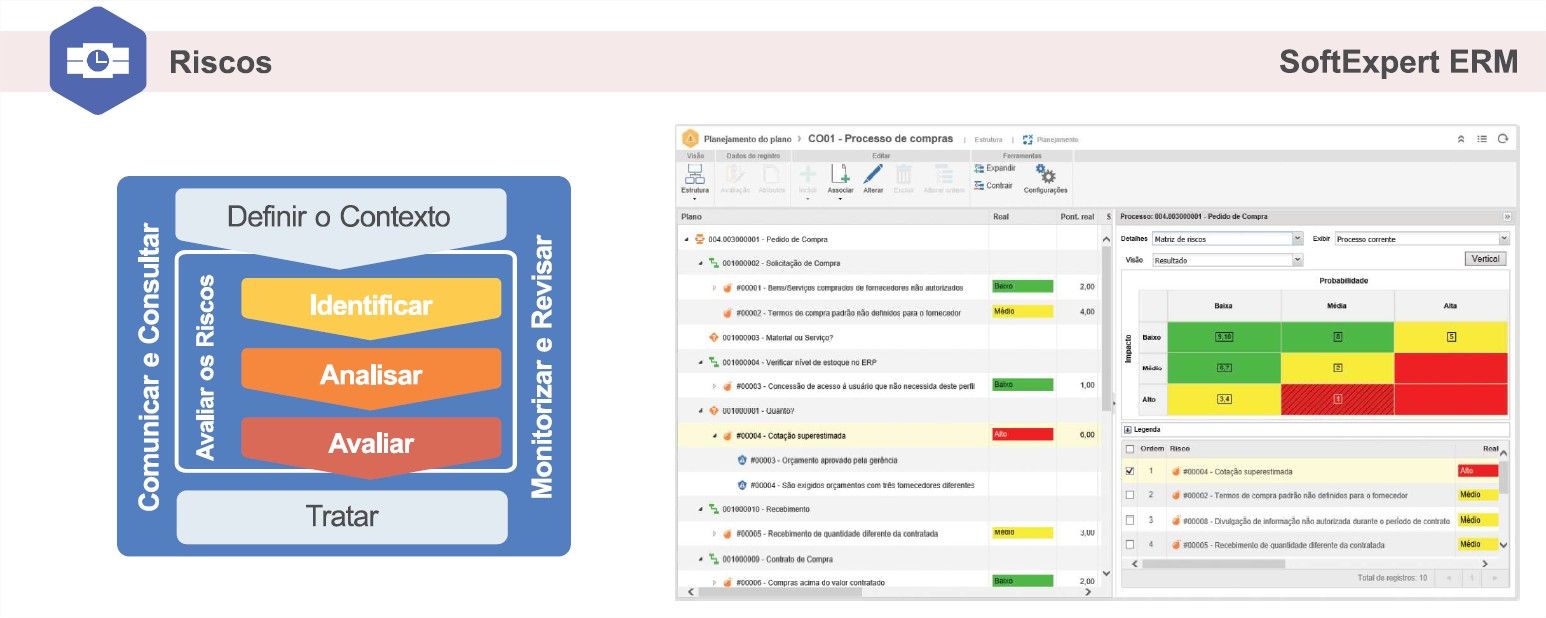
Task: Click the plan tree scroll-down arrow
Action: (1106, 574)
